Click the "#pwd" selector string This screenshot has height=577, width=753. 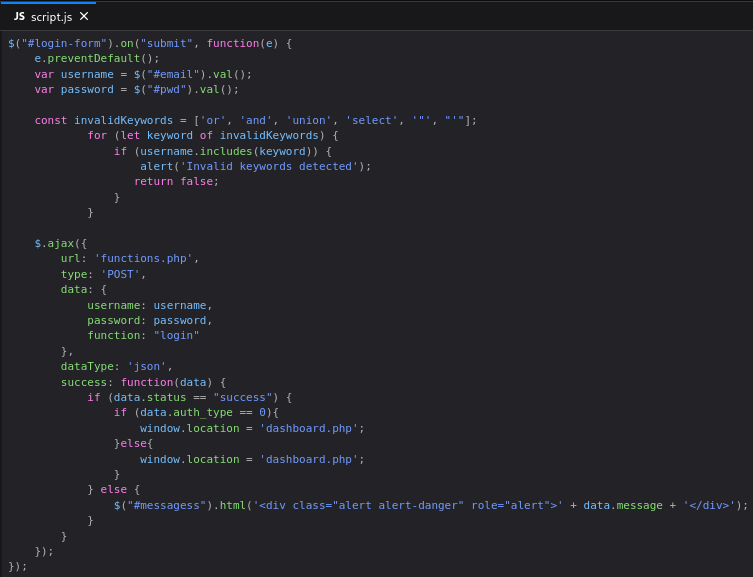click(174, 89)
